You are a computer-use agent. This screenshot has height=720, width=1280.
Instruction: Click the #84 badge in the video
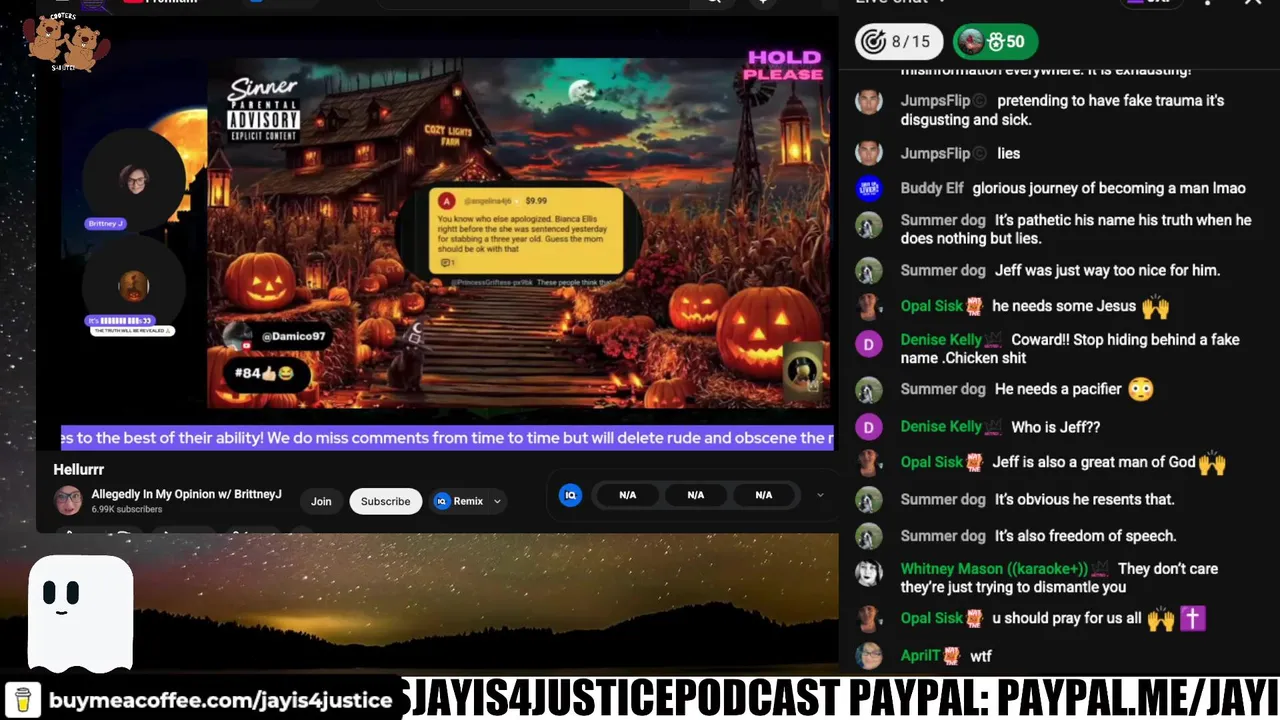tap(264, 373)
